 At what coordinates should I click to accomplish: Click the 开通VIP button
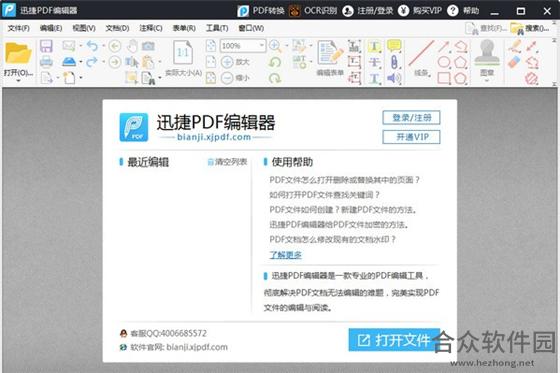(411, 137)
